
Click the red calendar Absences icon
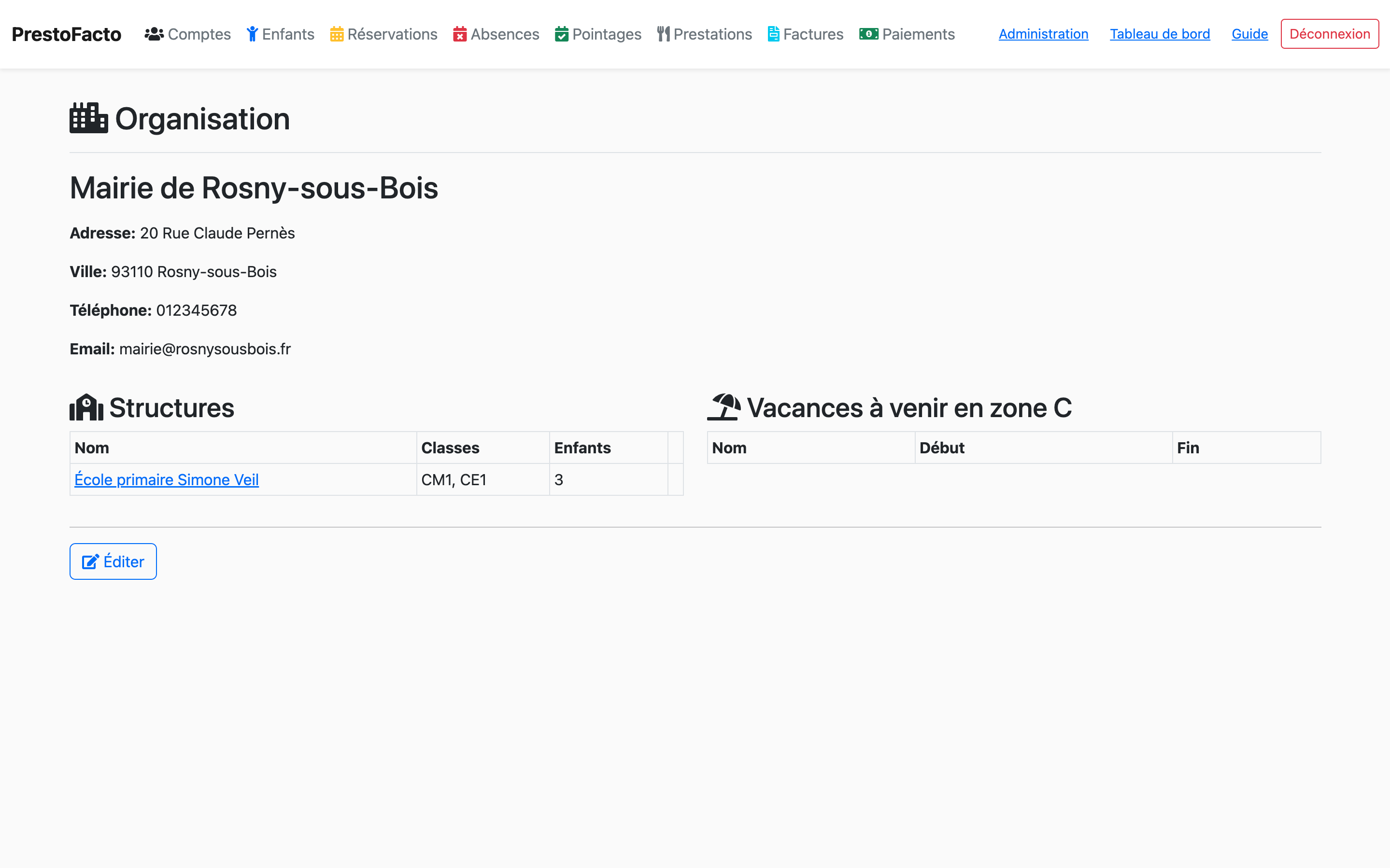coord(460,34)
